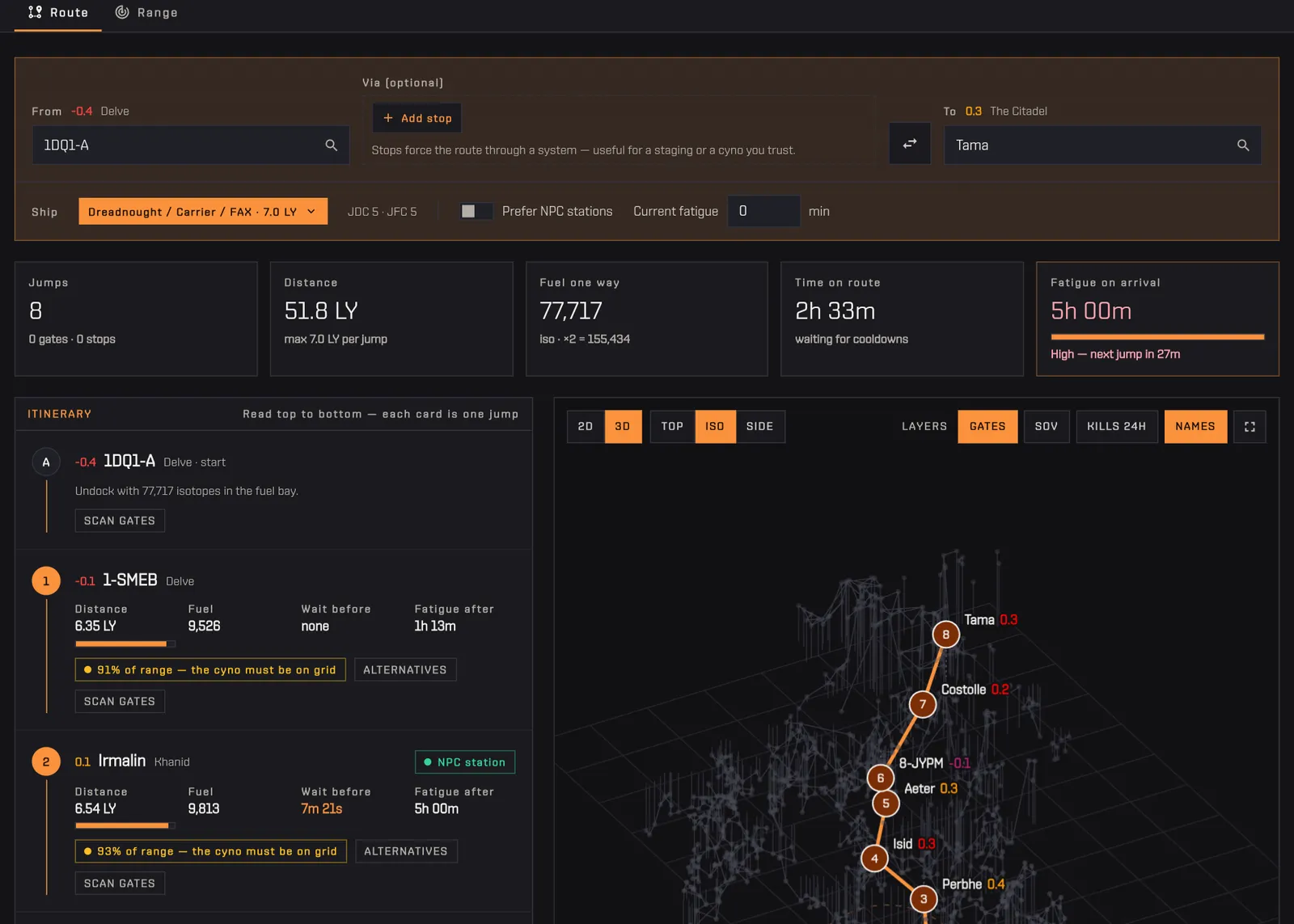Select the Side camera view
The image size is (1294, 924).
click(x=760, y=427)
